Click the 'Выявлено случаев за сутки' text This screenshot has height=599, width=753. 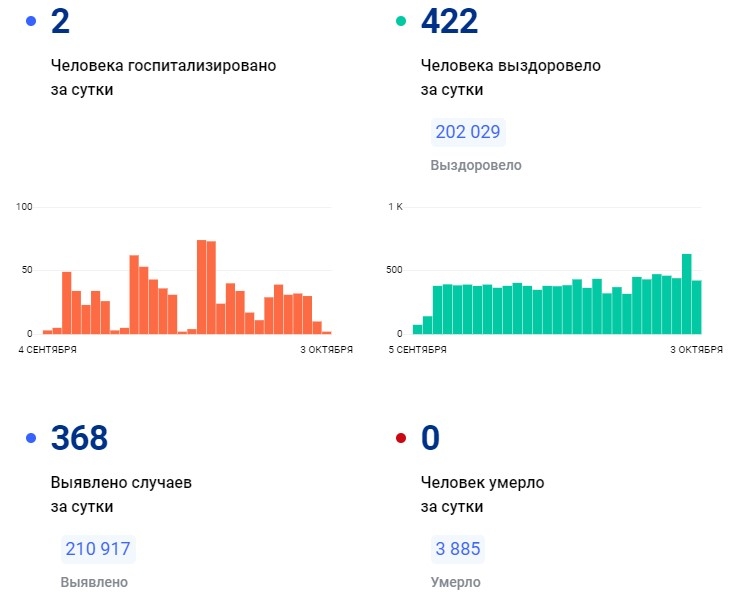coord(120,494)
